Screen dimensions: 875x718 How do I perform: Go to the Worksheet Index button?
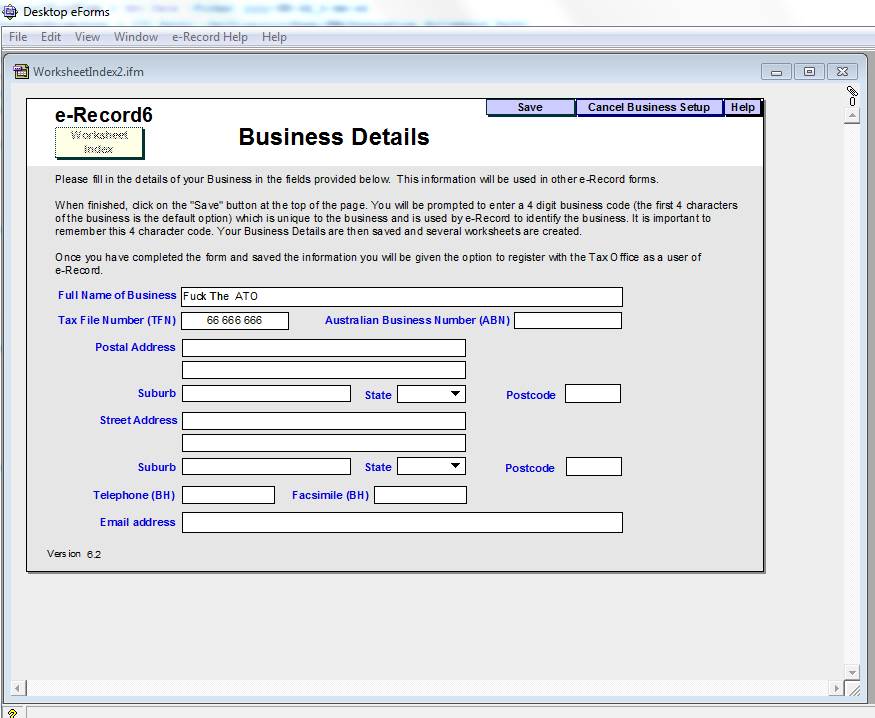[x=99, y=142]
